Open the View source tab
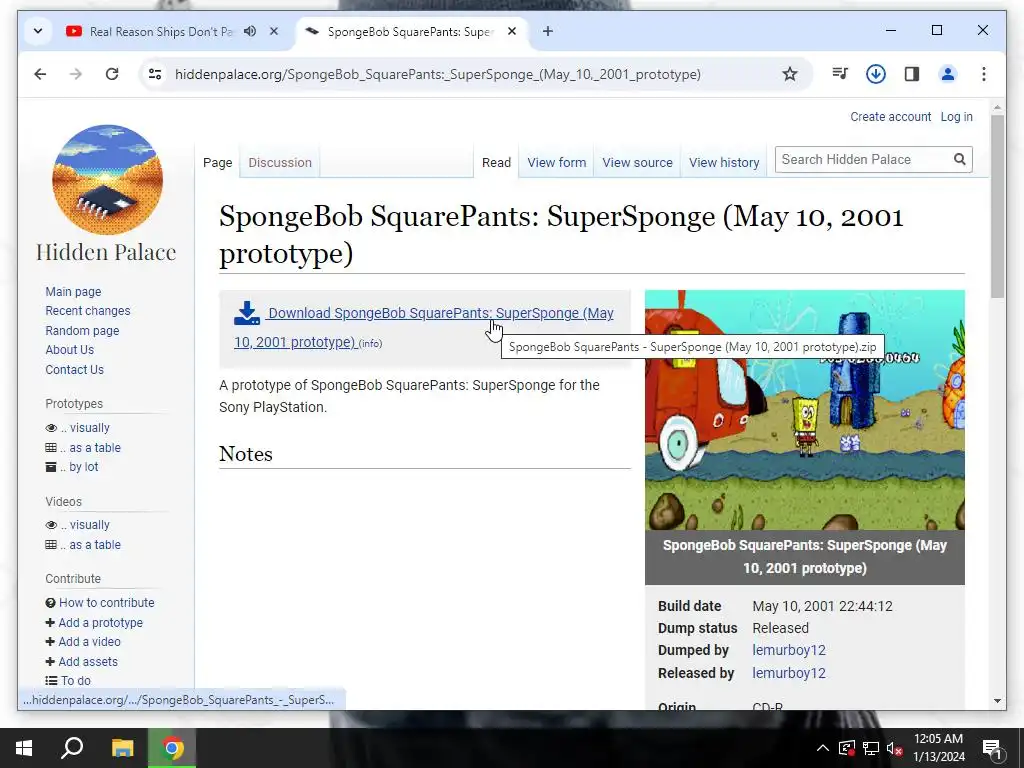This screenshot has width=1024, height=768. click(x=637, y=163)
